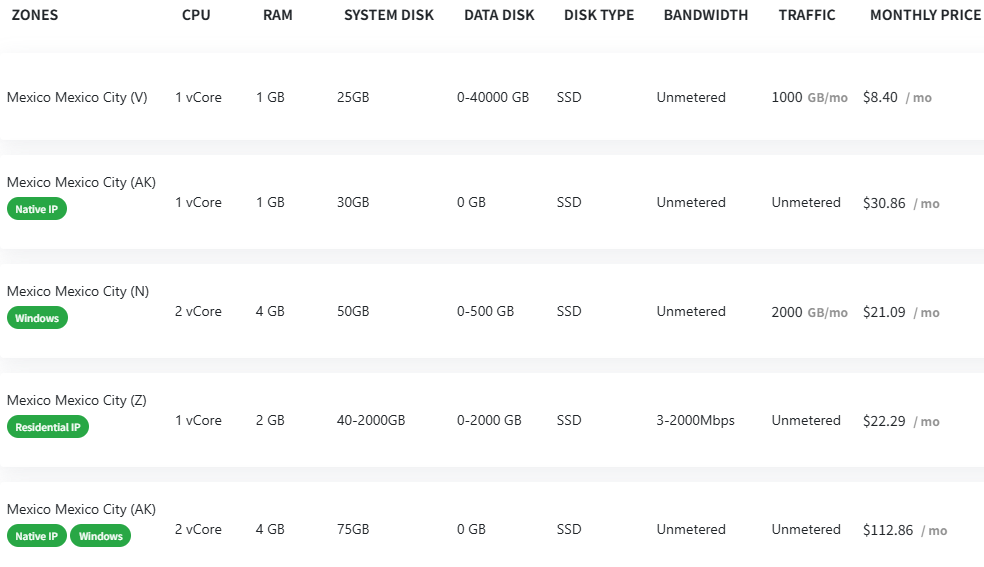The width and height of the screenshot is (984, 567).
Task: Click the ZONES column header
Action: 34,15
